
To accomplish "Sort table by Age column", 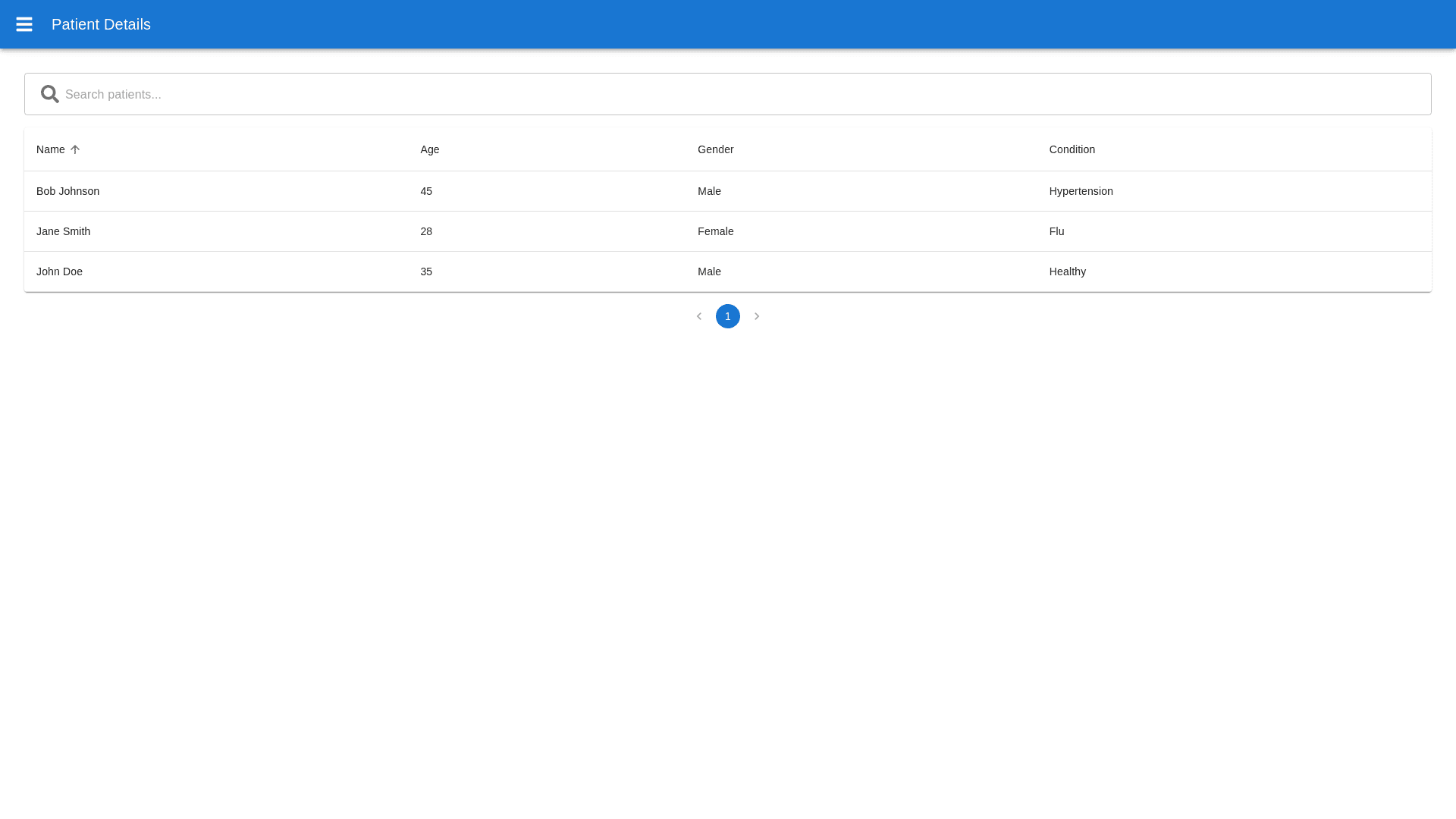I will [430, 149].
